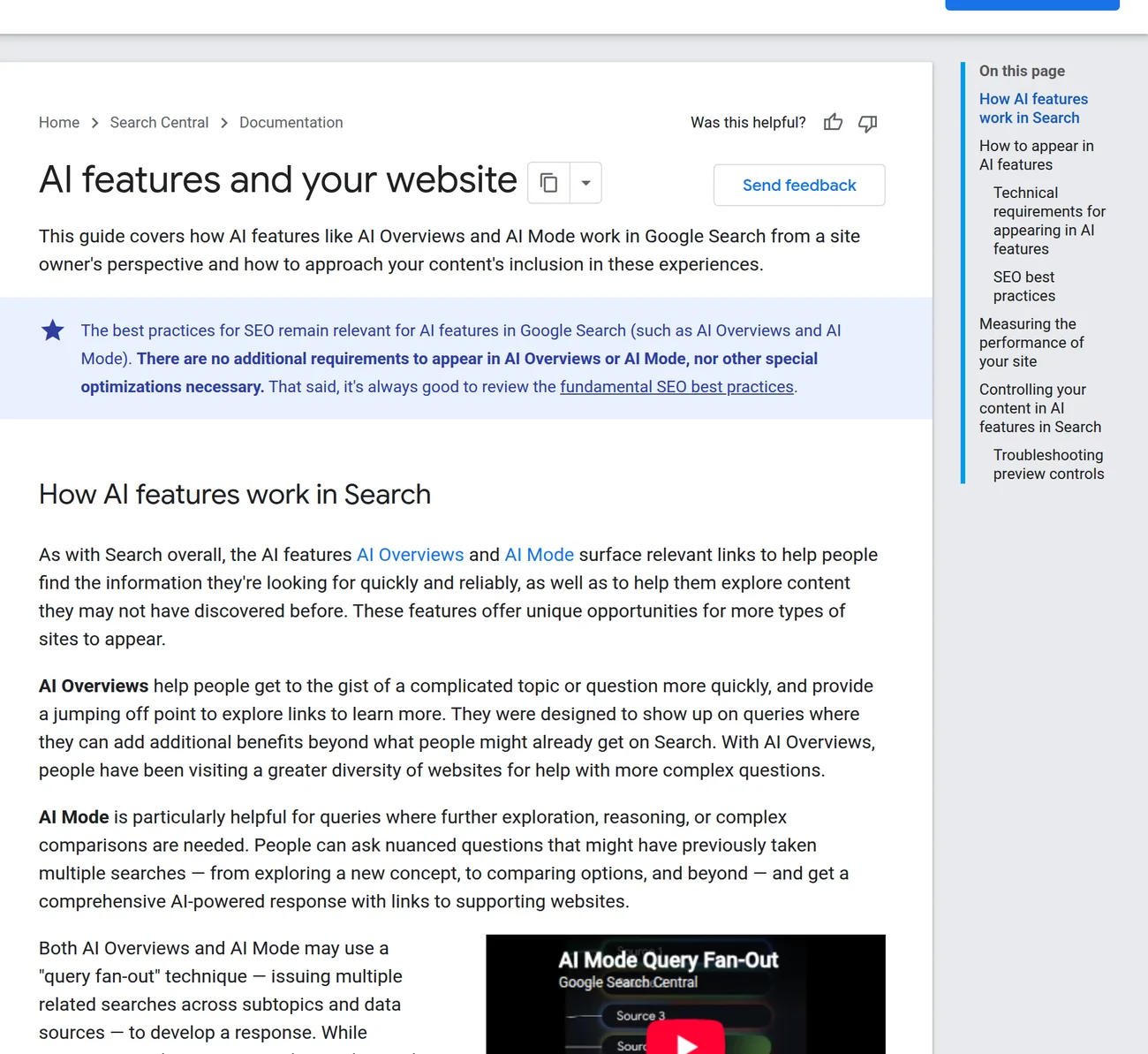
Task: Open Documentation breadcrumb link
Action: tap(291, 123)
